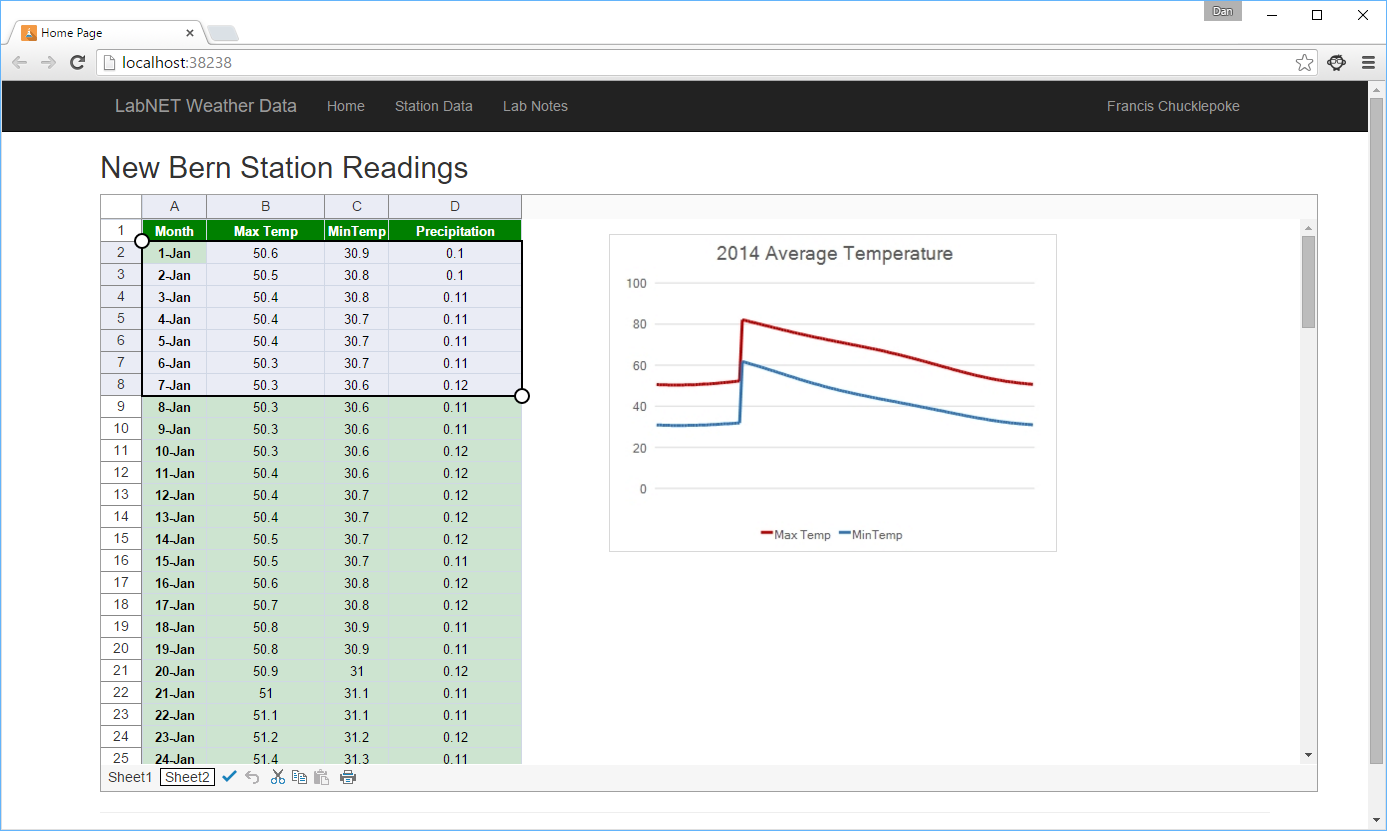Click the blue checkmark save icon
Image resolution: width=1387 pixels, height=831 pixels.
click(229, 777)
